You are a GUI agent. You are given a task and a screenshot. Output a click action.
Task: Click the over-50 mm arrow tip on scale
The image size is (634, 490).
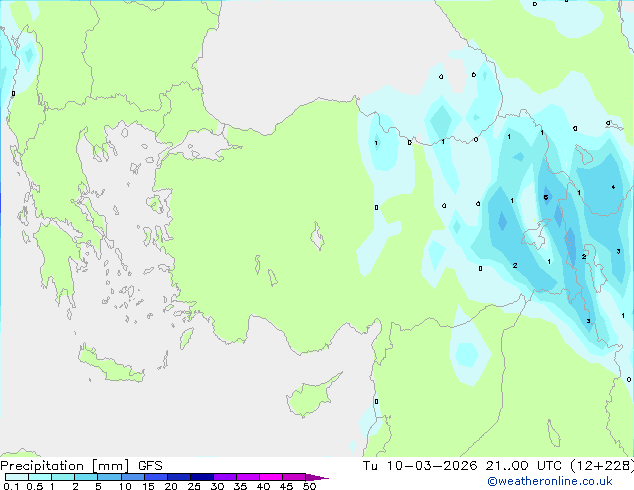pos(317,477)
